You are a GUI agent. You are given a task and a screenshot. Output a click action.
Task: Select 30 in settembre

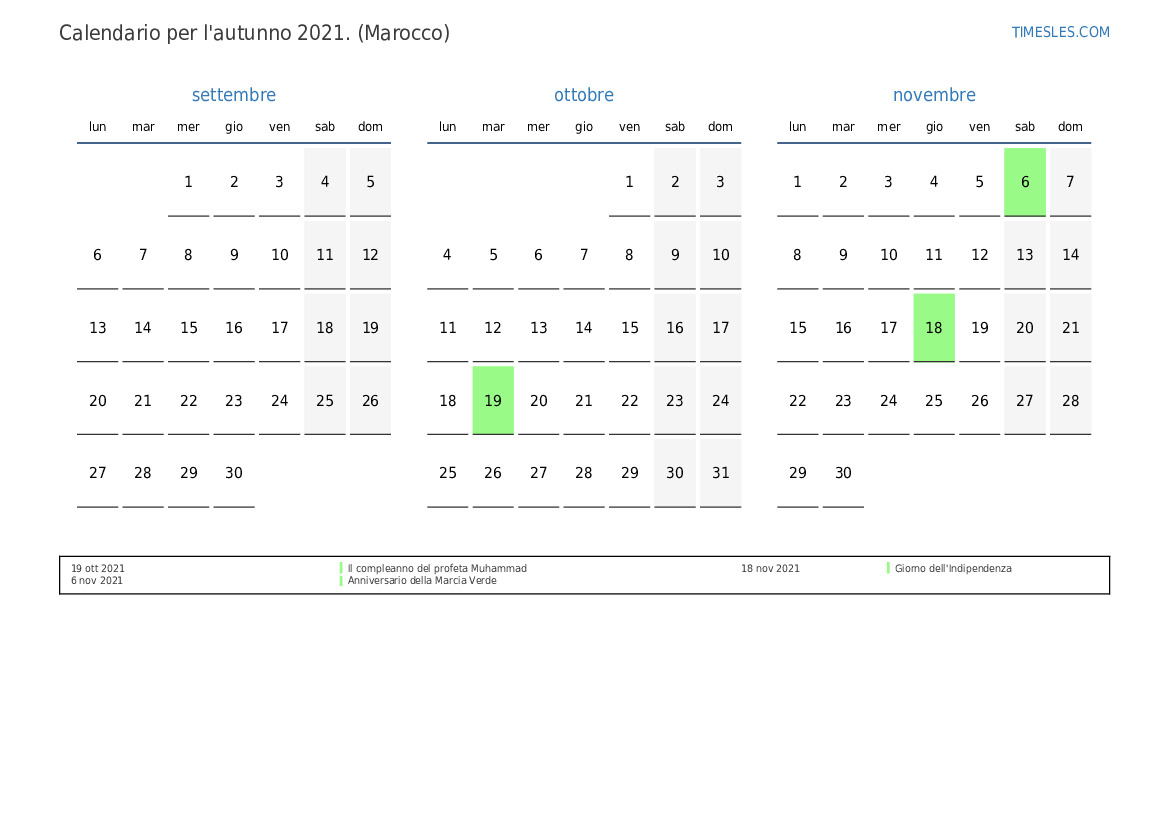(234, 473)
